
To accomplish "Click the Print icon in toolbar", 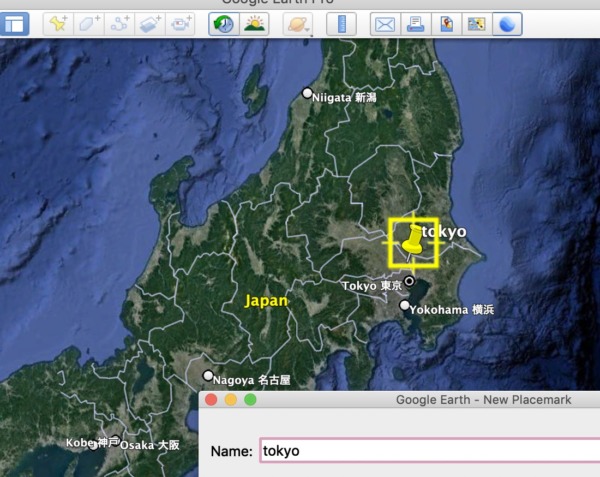I will click(415, 24).
